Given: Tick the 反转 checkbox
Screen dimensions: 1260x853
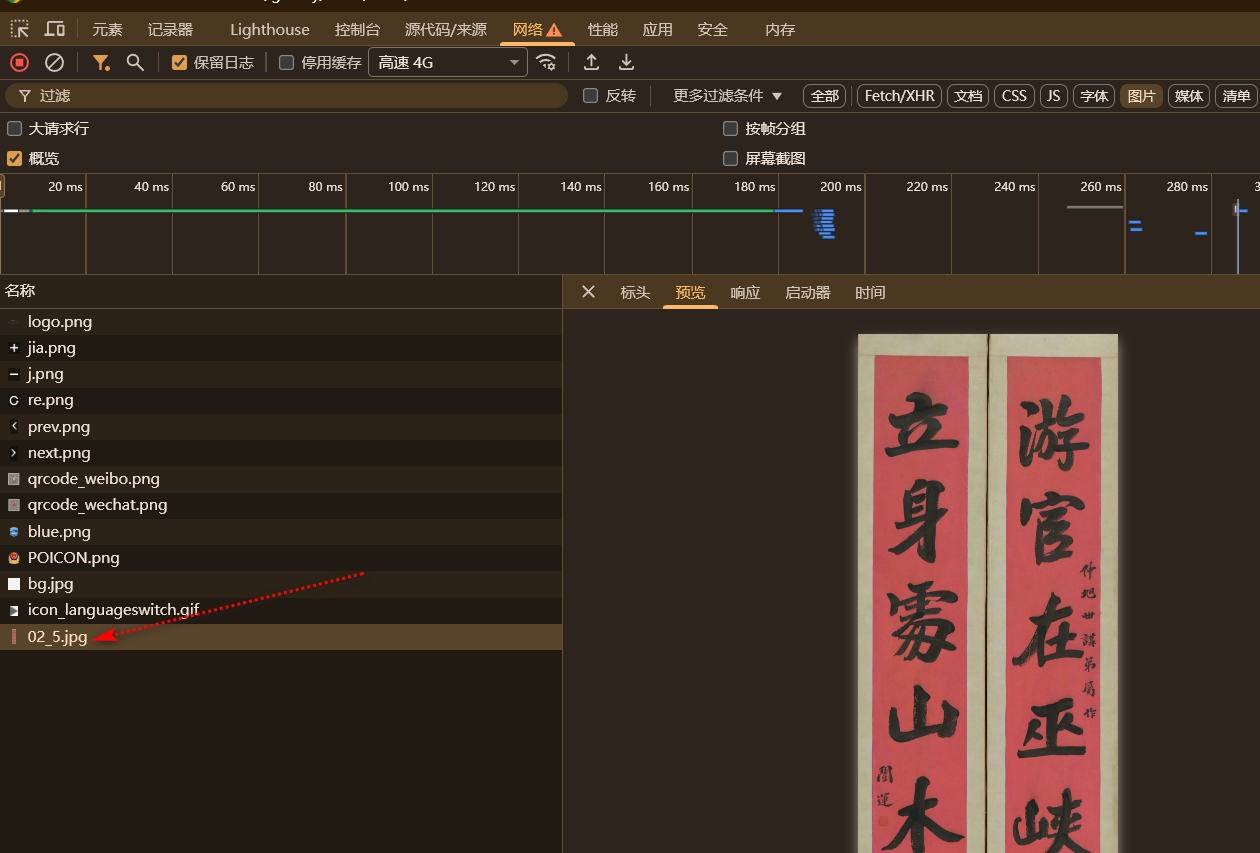Looking at the screenshot, I should click(591, 96).
